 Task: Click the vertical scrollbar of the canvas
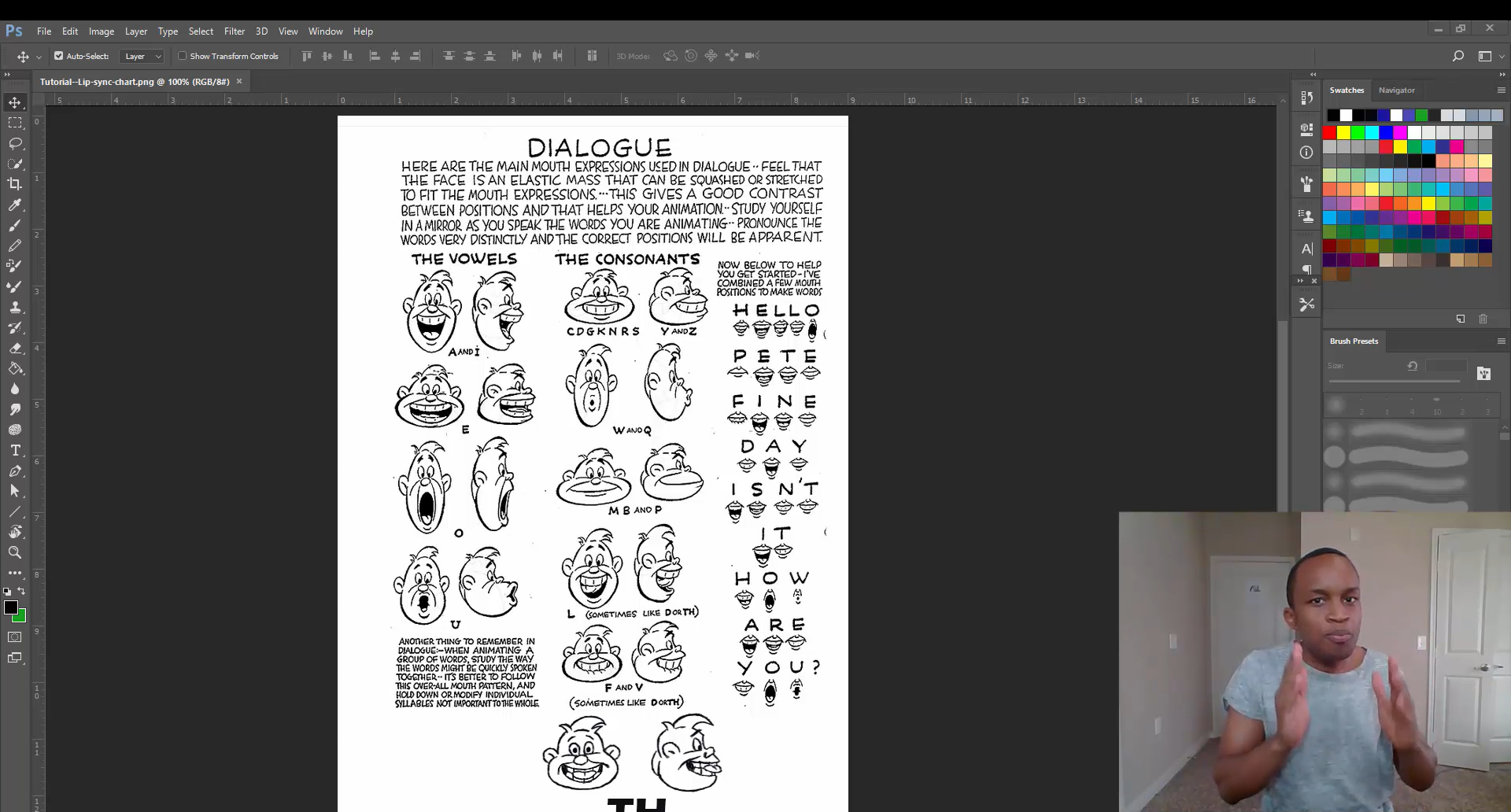click(x=1283, y=415)
